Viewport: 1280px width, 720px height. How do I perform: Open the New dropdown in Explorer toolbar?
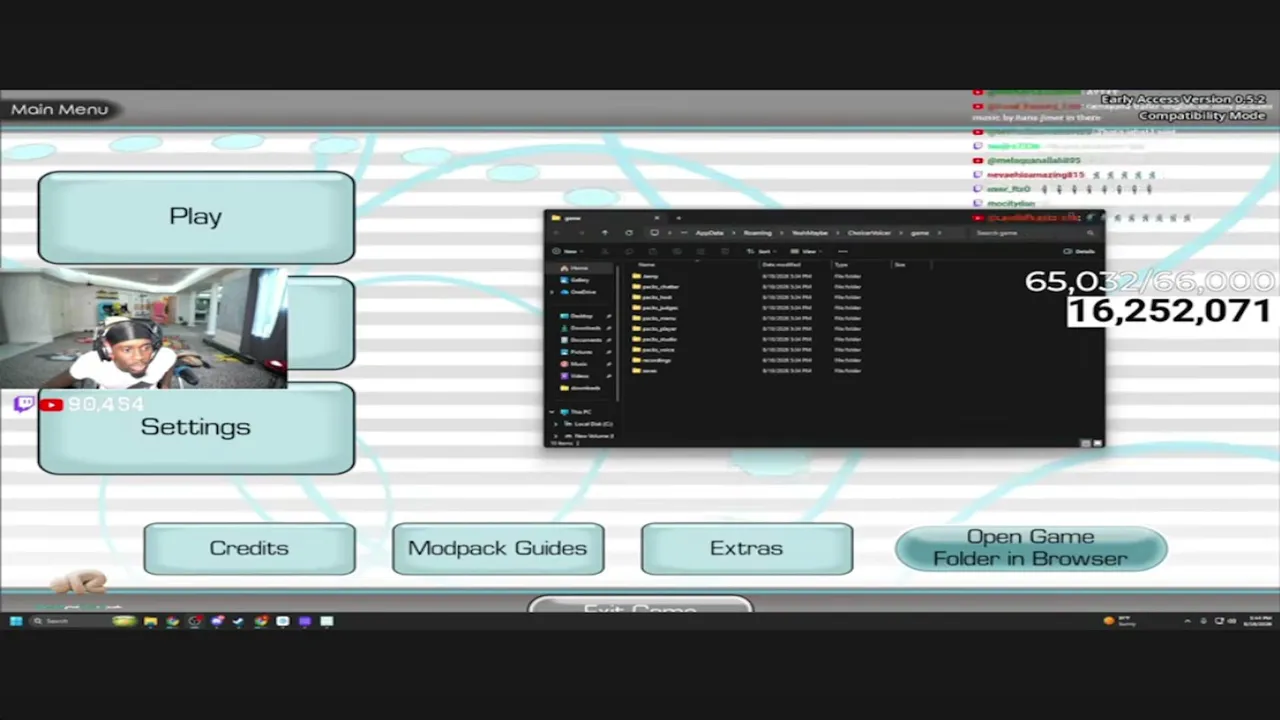[x=568, y=251]
